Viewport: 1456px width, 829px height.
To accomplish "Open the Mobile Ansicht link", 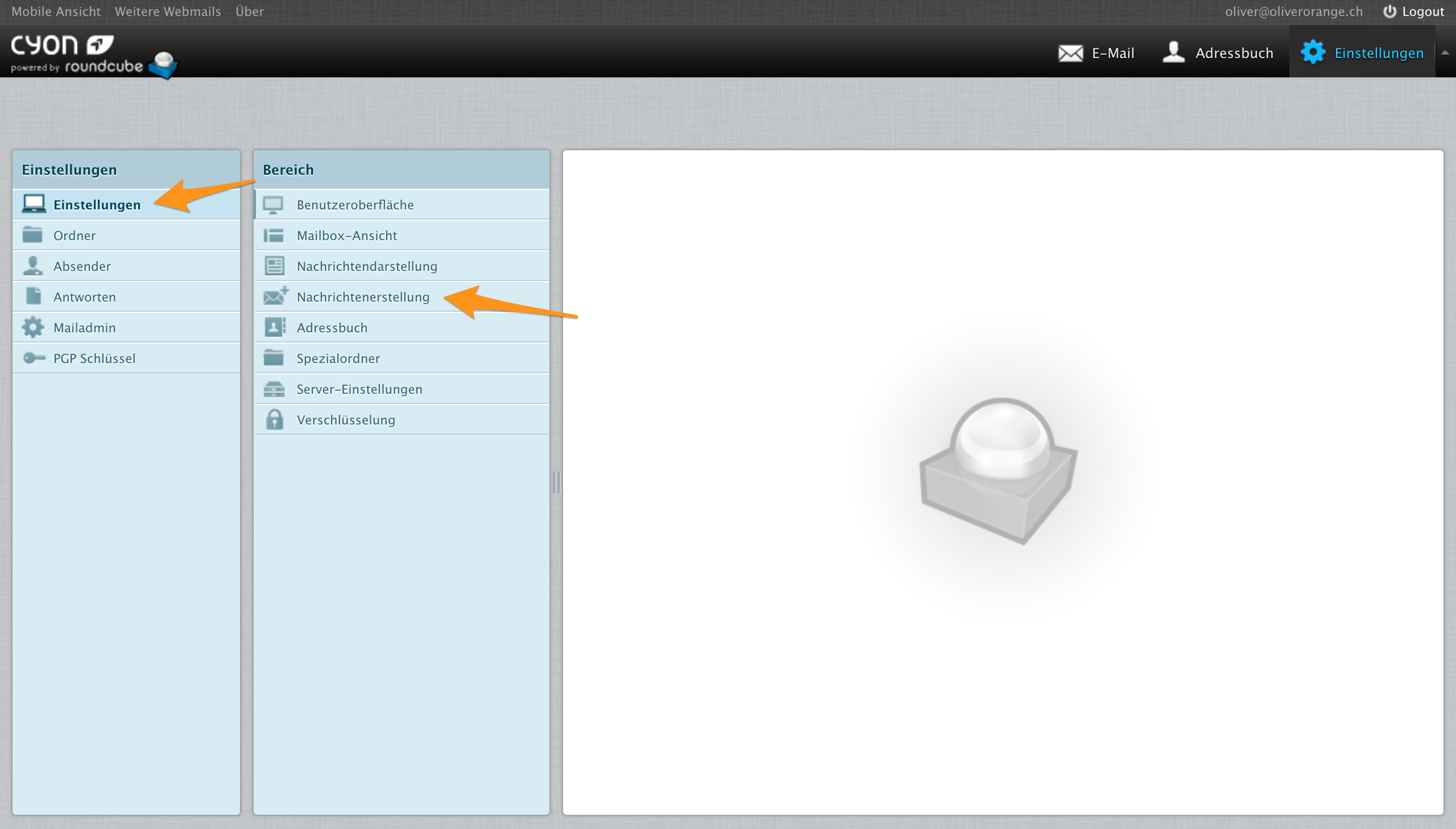I will [x=56, y=11].
